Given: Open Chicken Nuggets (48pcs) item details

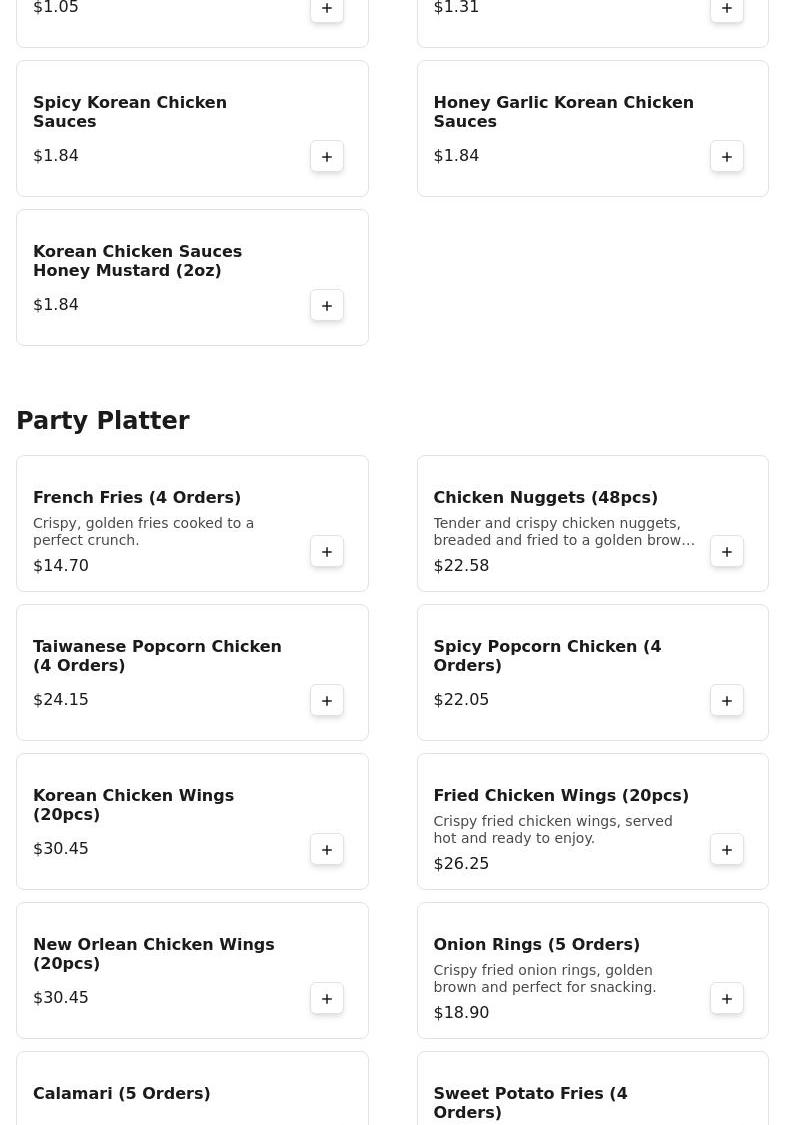Looking at the screenshot, I should [545, 497].
